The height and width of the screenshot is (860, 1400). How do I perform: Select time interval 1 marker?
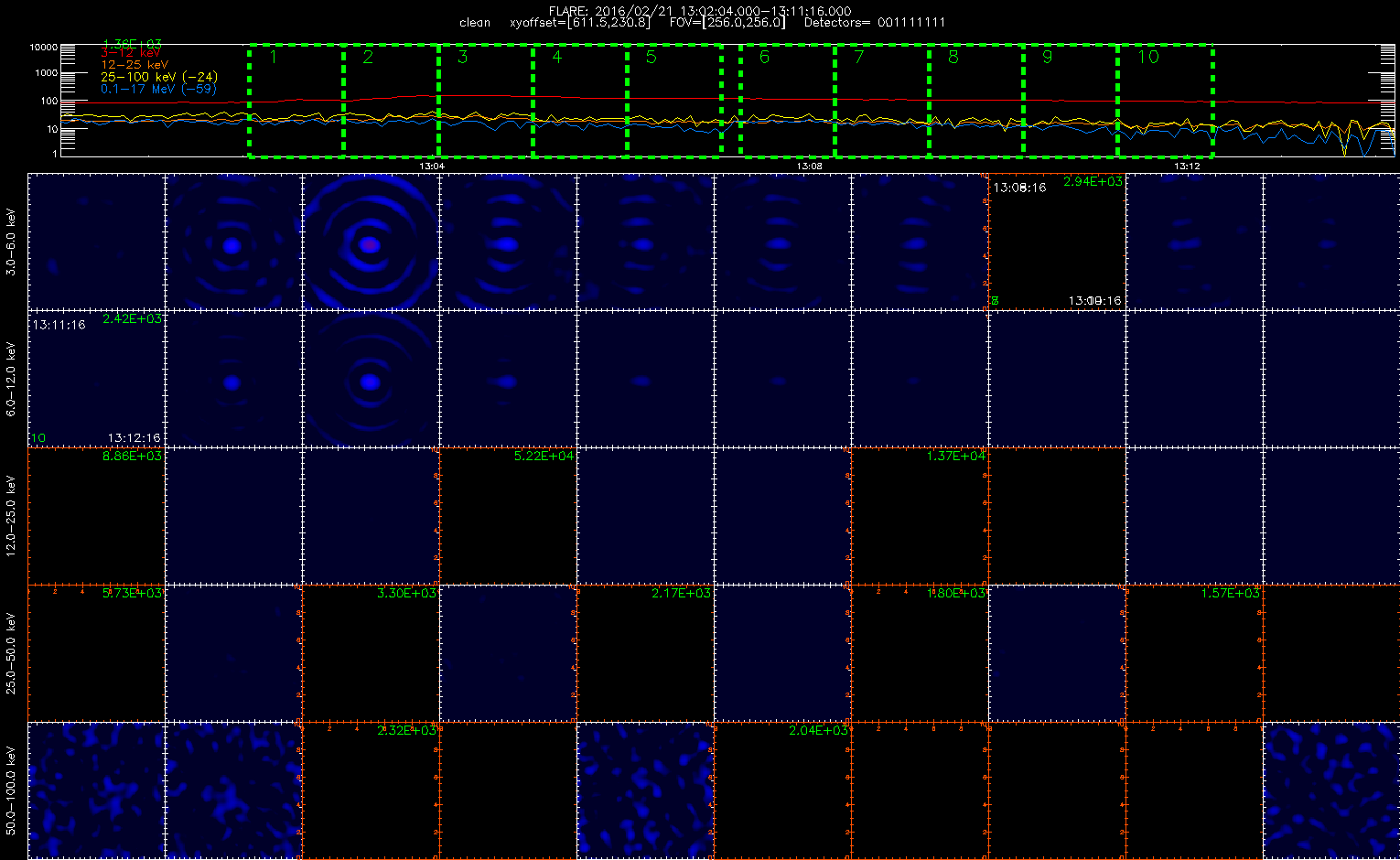[273, 58]
